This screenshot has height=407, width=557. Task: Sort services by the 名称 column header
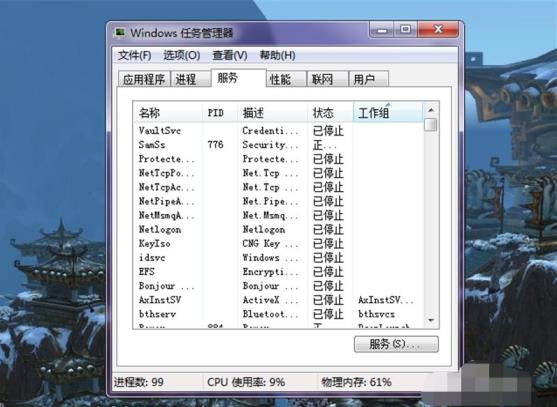coord(168,113)
